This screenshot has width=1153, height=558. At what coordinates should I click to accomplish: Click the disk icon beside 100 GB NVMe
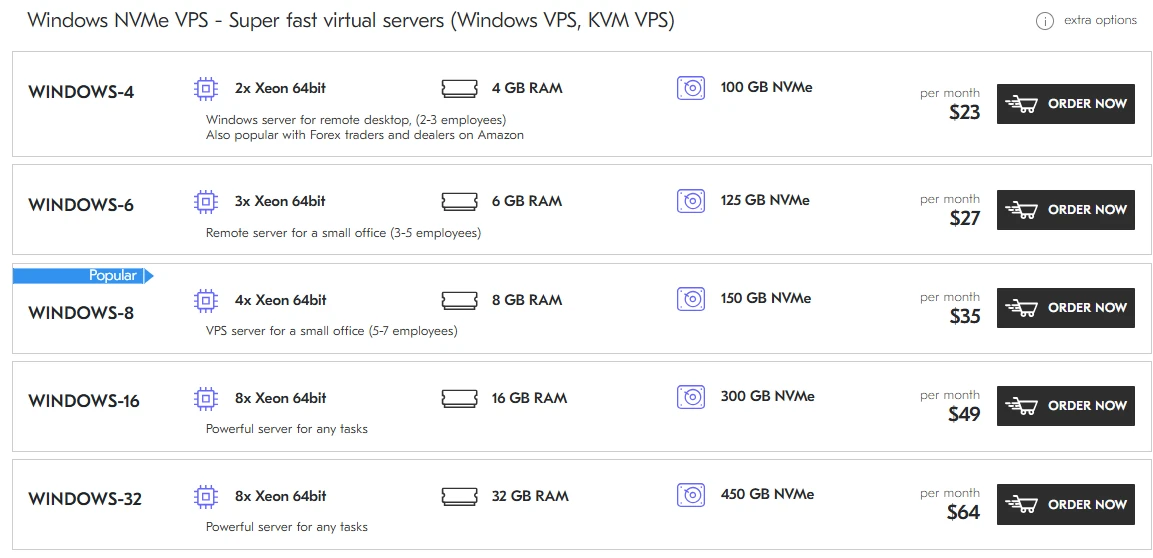691,88
